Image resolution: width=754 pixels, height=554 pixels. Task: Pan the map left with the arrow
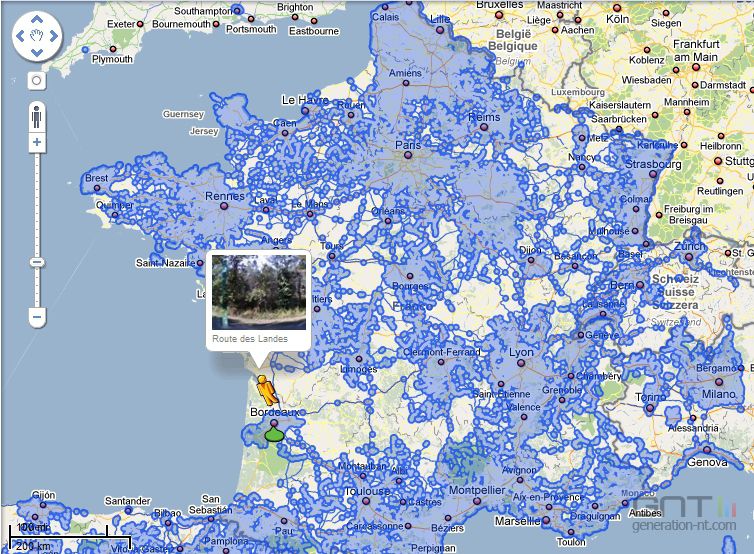tap(20, 36)
